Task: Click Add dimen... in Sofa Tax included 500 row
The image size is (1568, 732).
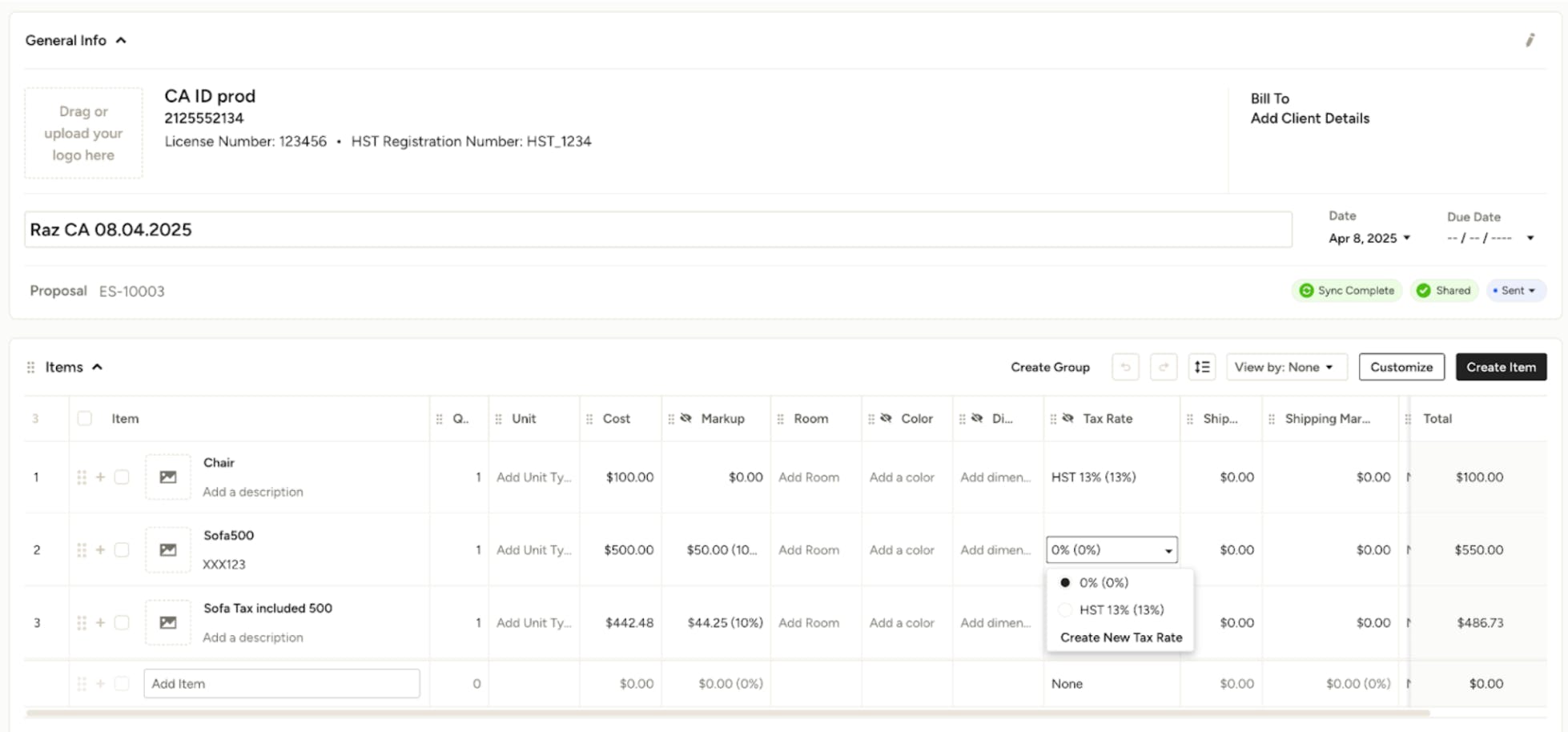Action: point(995,623)
